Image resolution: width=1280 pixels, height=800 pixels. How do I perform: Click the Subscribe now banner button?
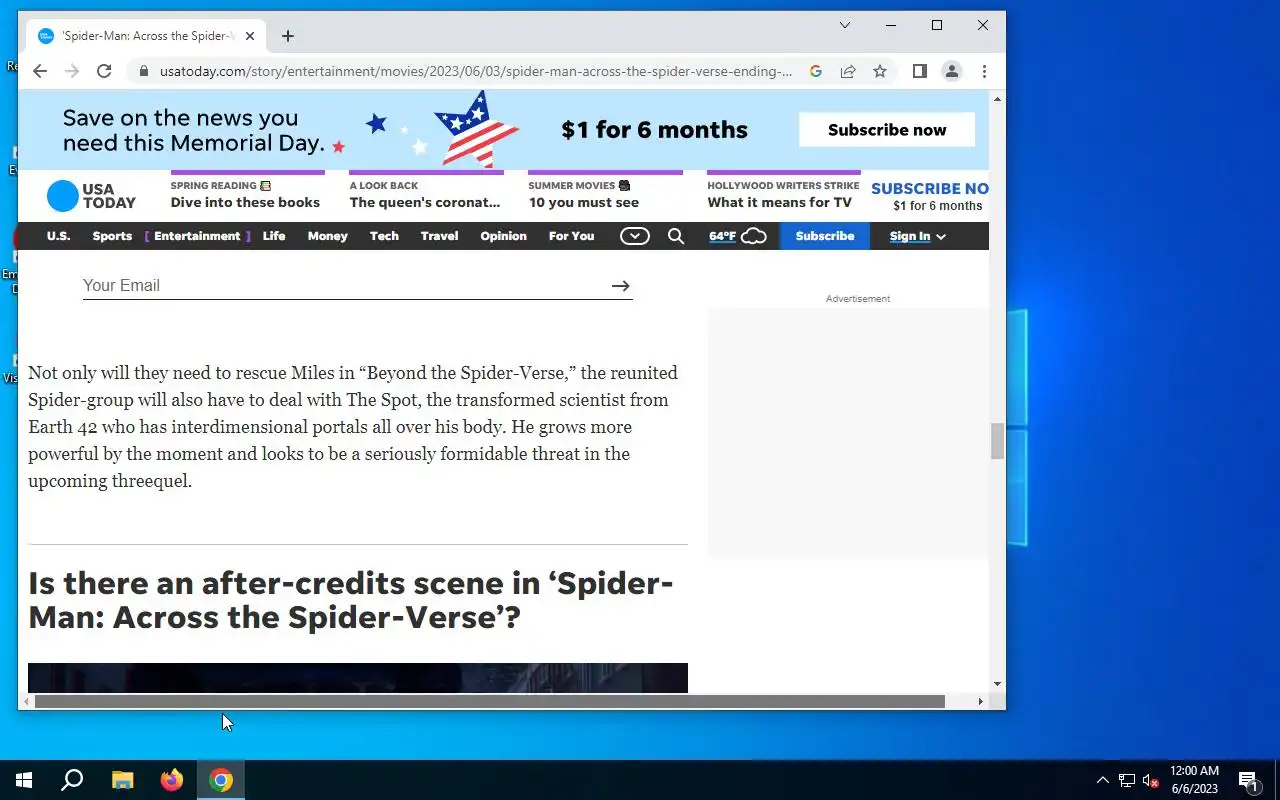point(887,130)
